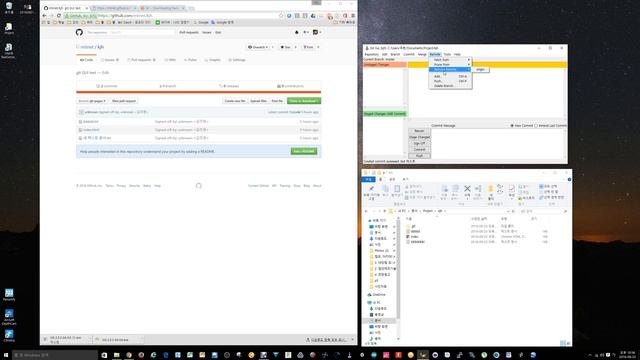Enable Amend Last Commit option in Git Gui
The image size is (640, 360).
[536, 126]
